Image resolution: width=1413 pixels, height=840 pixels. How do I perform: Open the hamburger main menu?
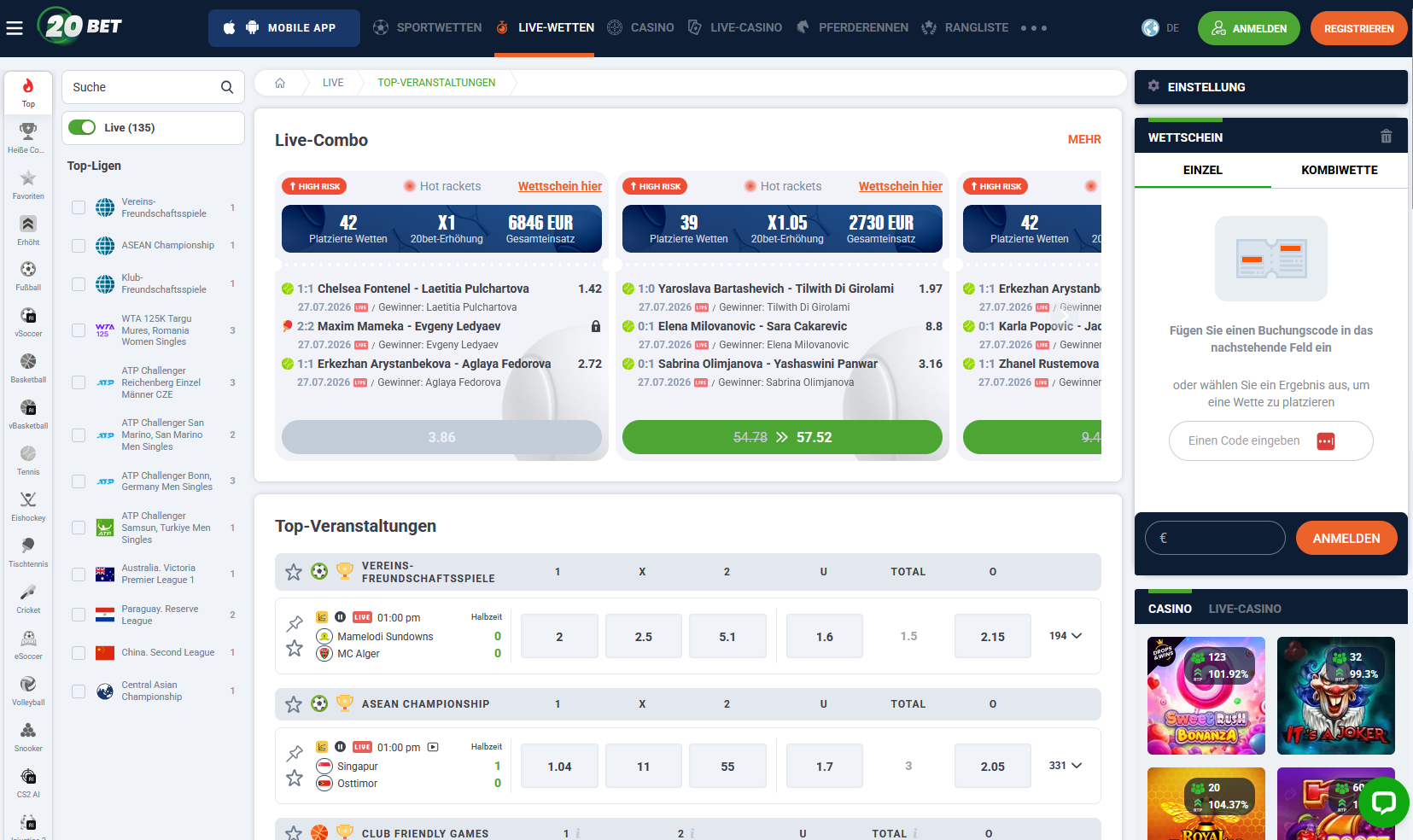click(15, 28)
